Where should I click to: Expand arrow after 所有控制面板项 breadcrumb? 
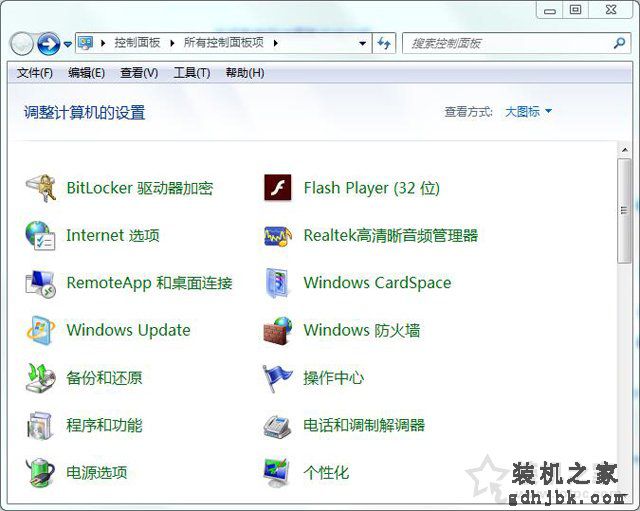pos(276,43)
